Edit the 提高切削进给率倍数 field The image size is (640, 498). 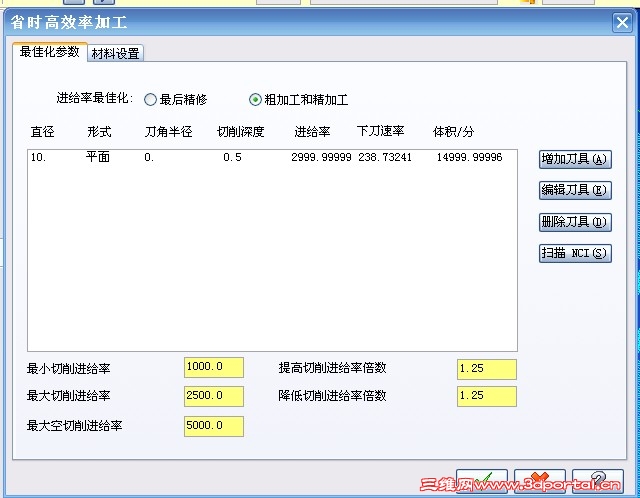click(487, 369)
